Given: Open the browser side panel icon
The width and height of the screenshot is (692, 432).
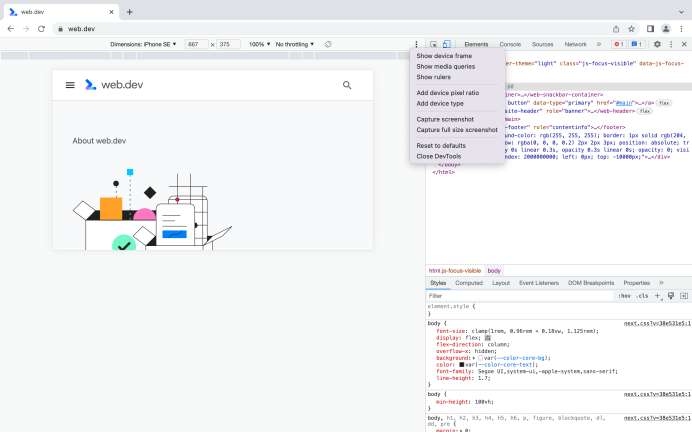Looking at the screenshot, I should 650,29.
